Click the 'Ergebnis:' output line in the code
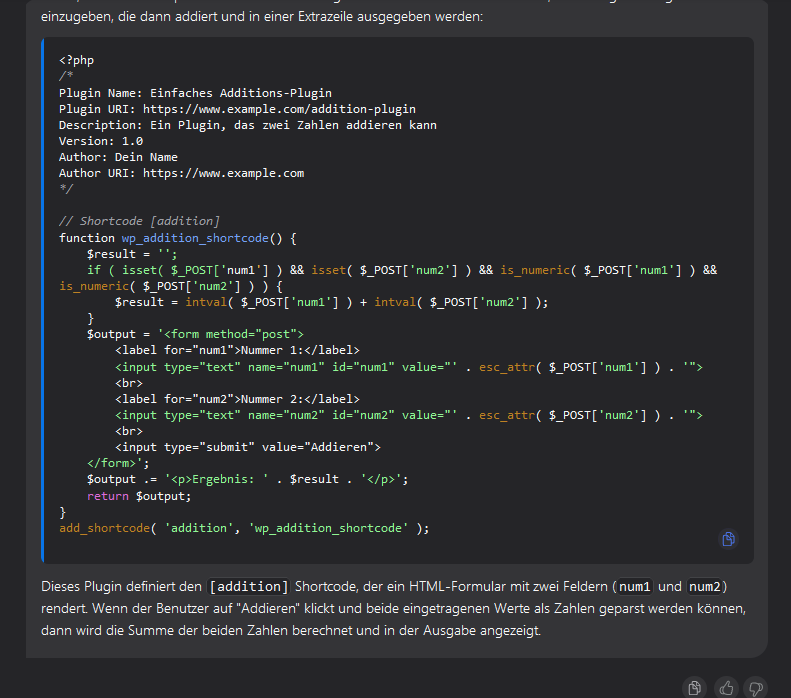Image resolution: width=791 pixels, height=698 pixels. click(x=247, y=479)
